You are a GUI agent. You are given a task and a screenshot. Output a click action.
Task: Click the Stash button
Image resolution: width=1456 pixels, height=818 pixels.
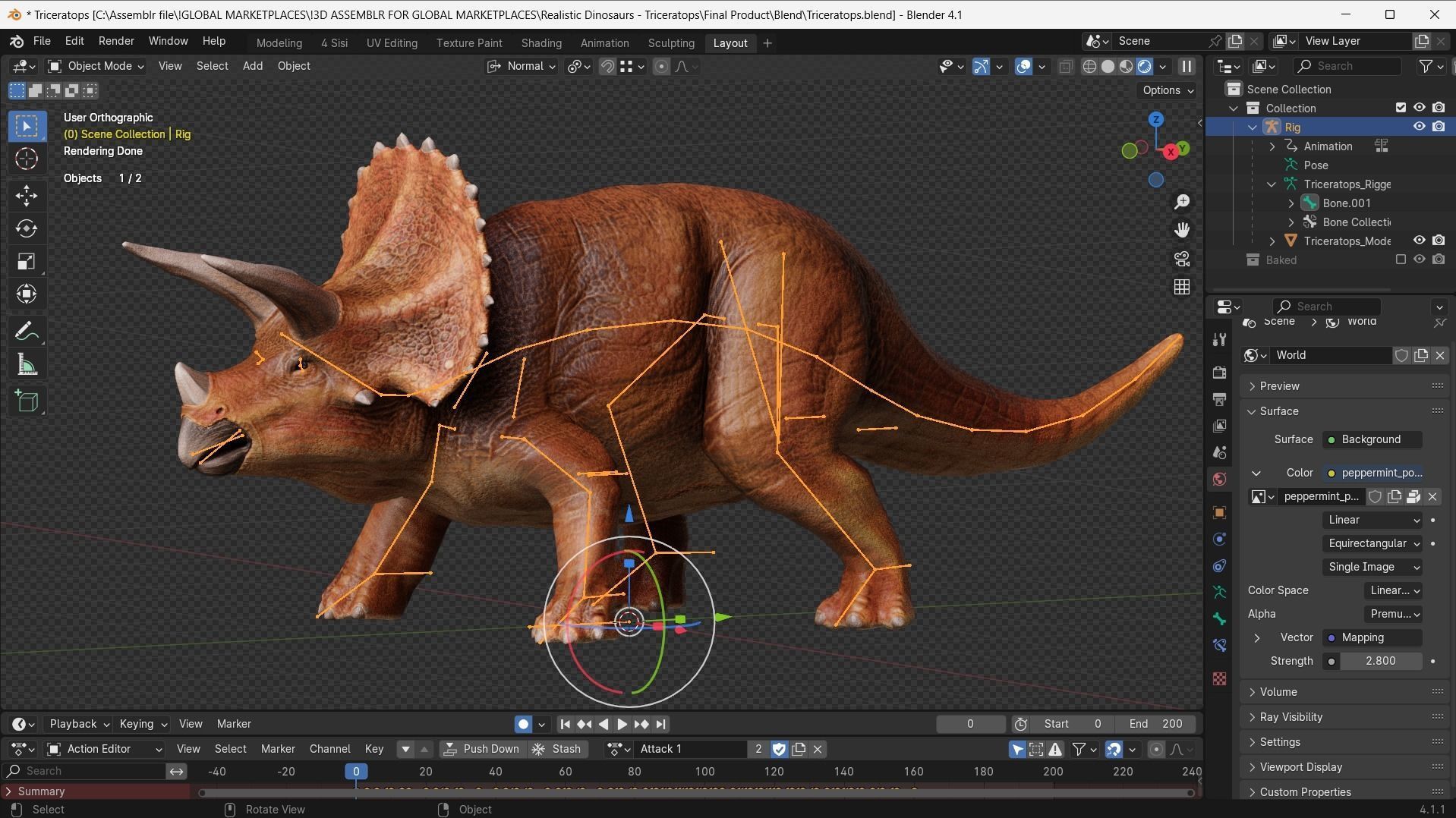click(x=557, y=750)
